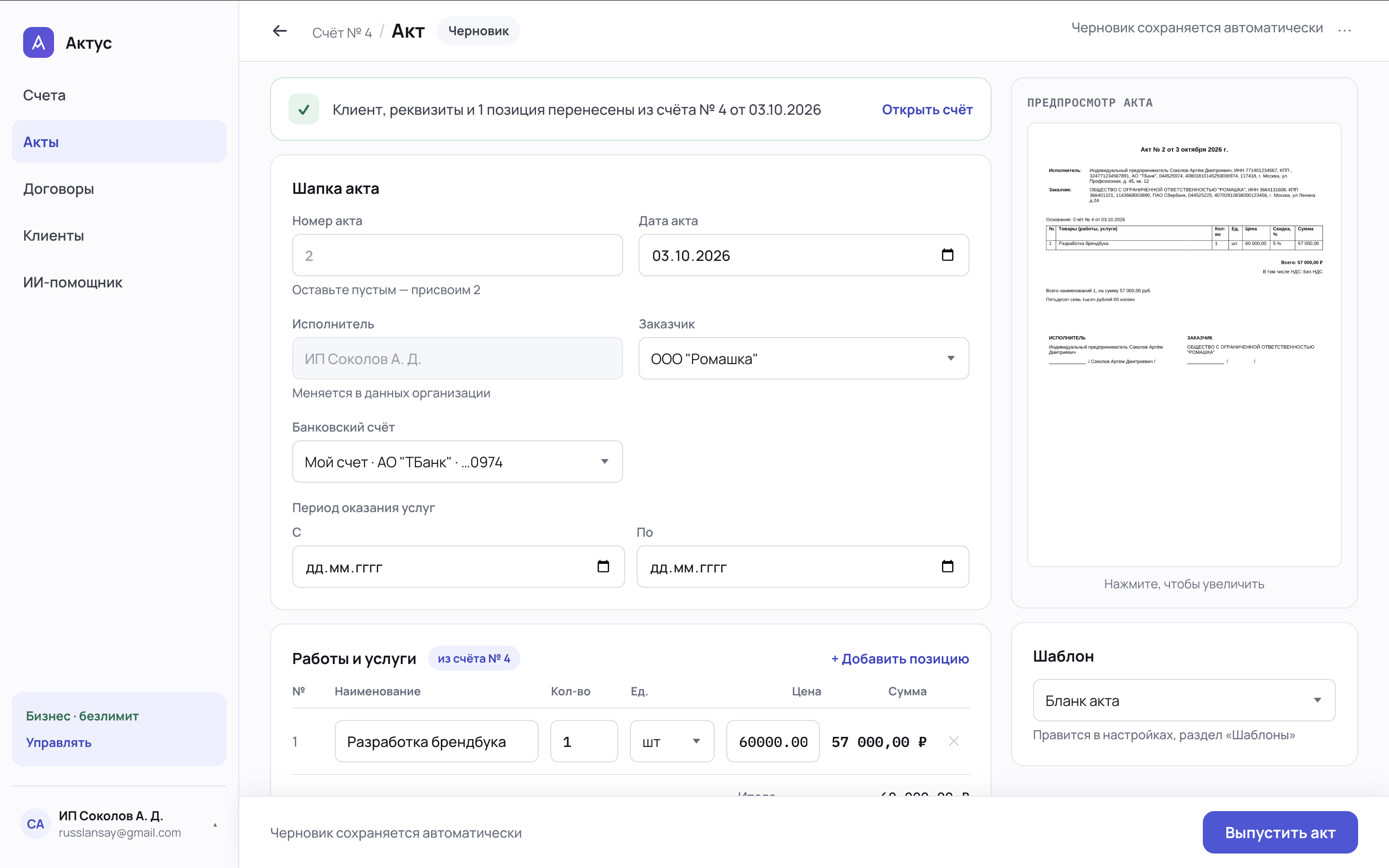Click the period start С date field
The width and height of the screenshot is (1389, 868).
point(458,567)
